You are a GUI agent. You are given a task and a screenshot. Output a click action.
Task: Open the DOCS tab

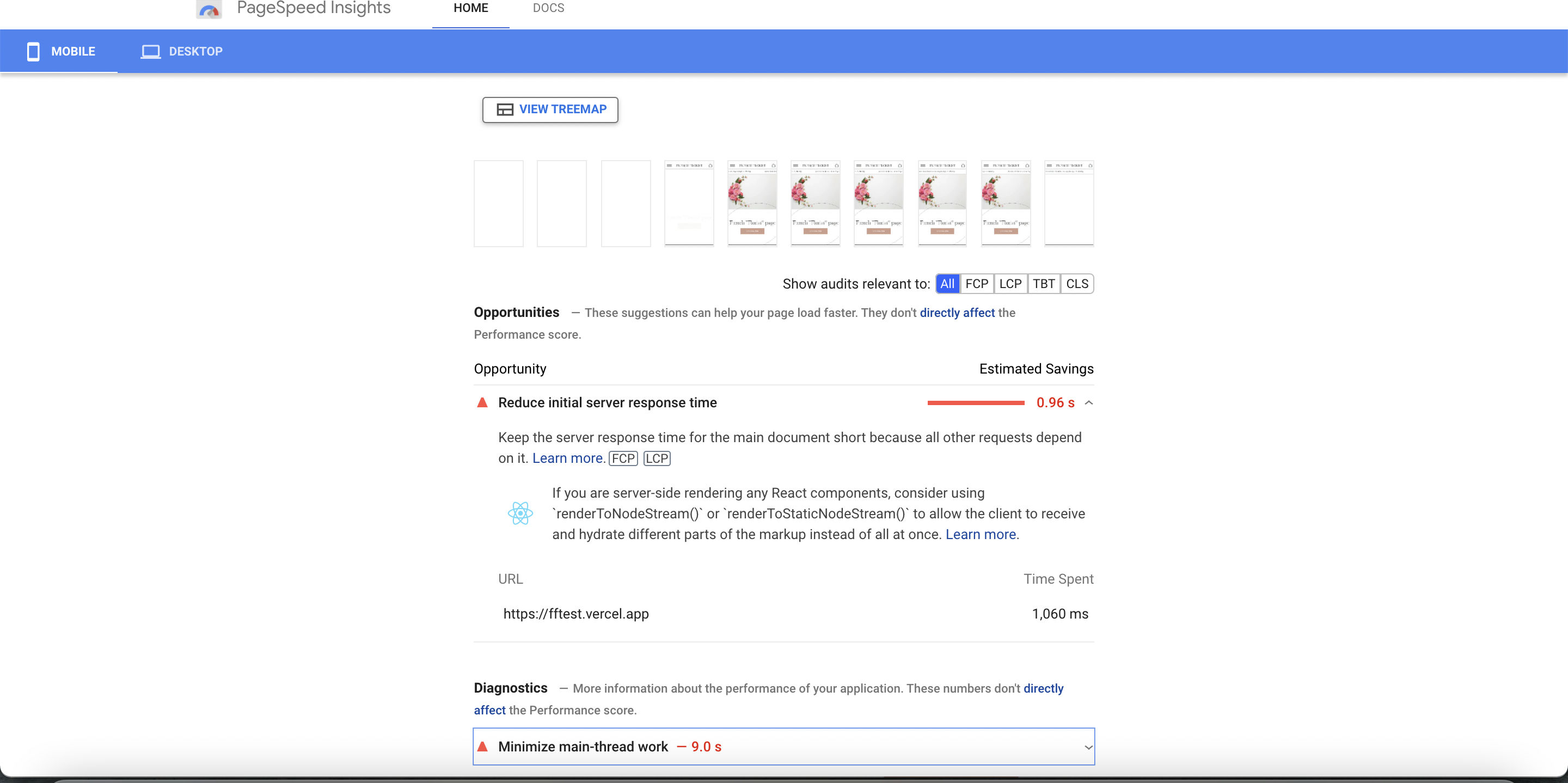coord(548,9)
